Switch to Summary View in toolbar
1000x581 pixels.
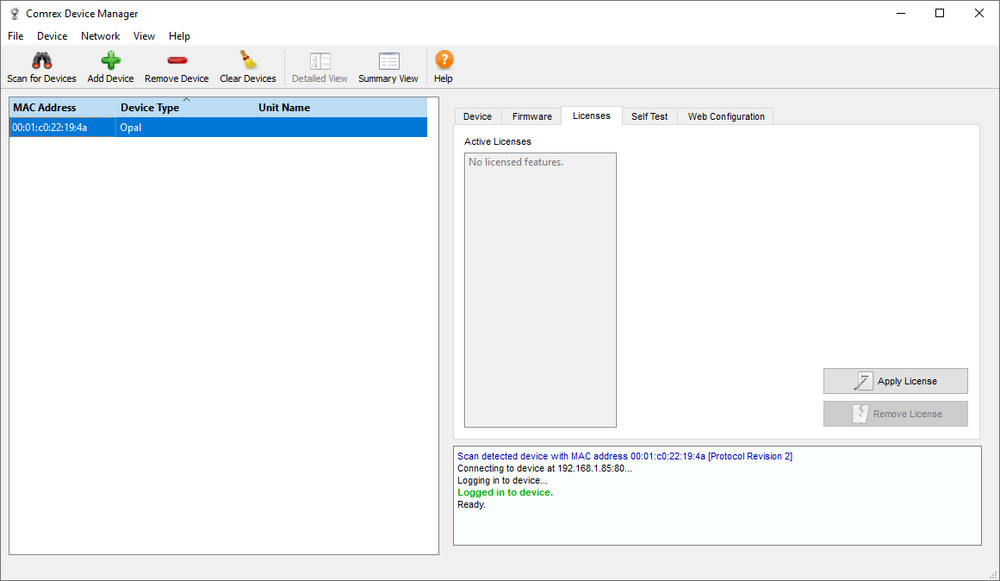click(388, 61)
